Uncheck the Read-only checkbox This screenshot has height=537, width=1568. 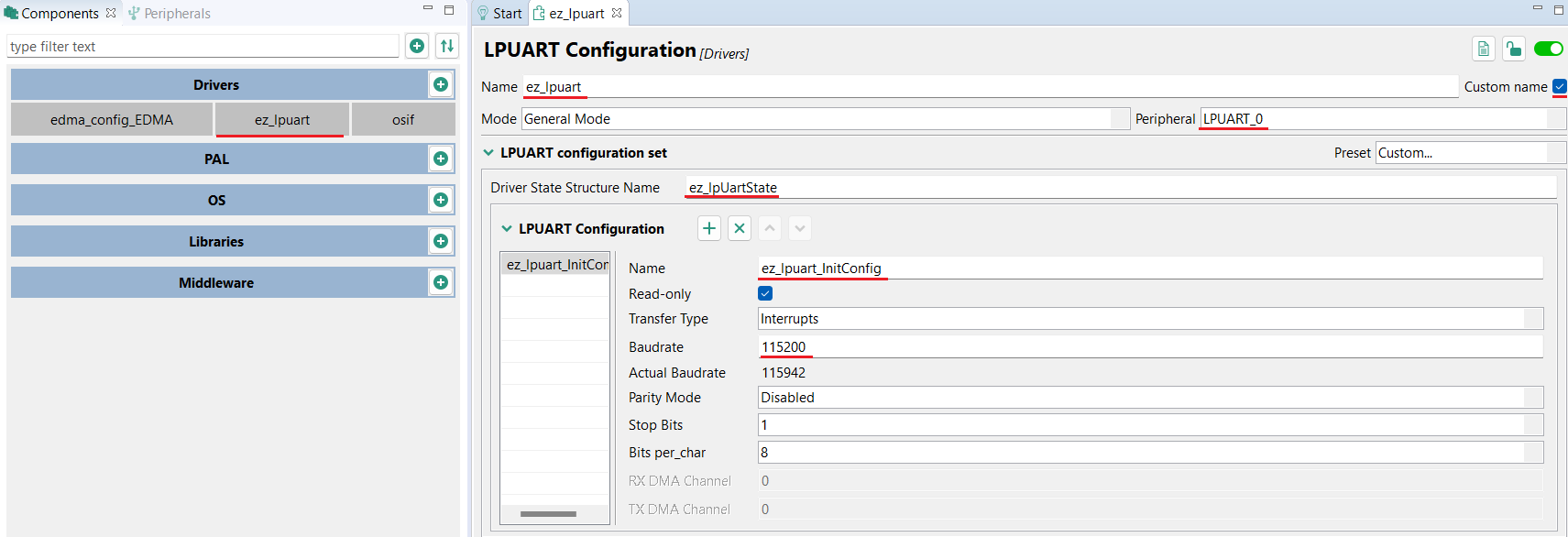click(x=765, y=293)
